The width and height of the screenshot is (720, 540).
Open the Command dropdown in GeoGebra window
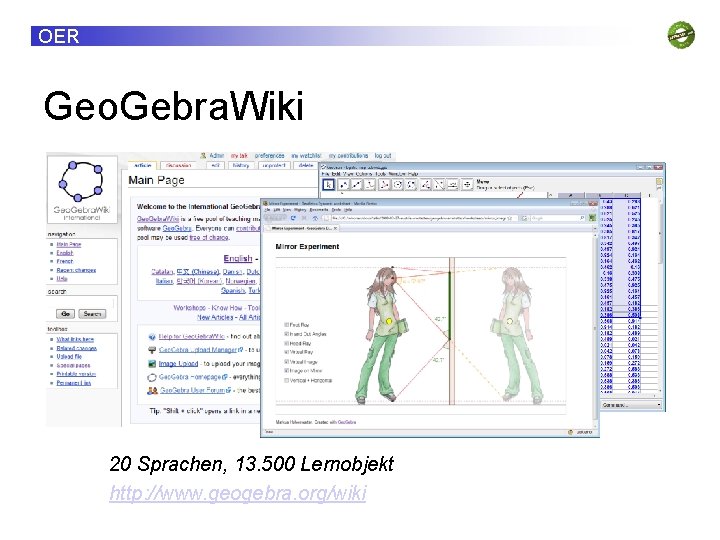pos(631,405)
